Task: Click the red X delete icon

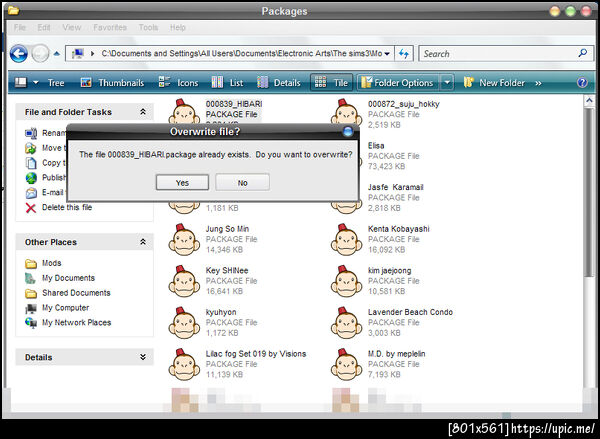Action: point(31,208)
